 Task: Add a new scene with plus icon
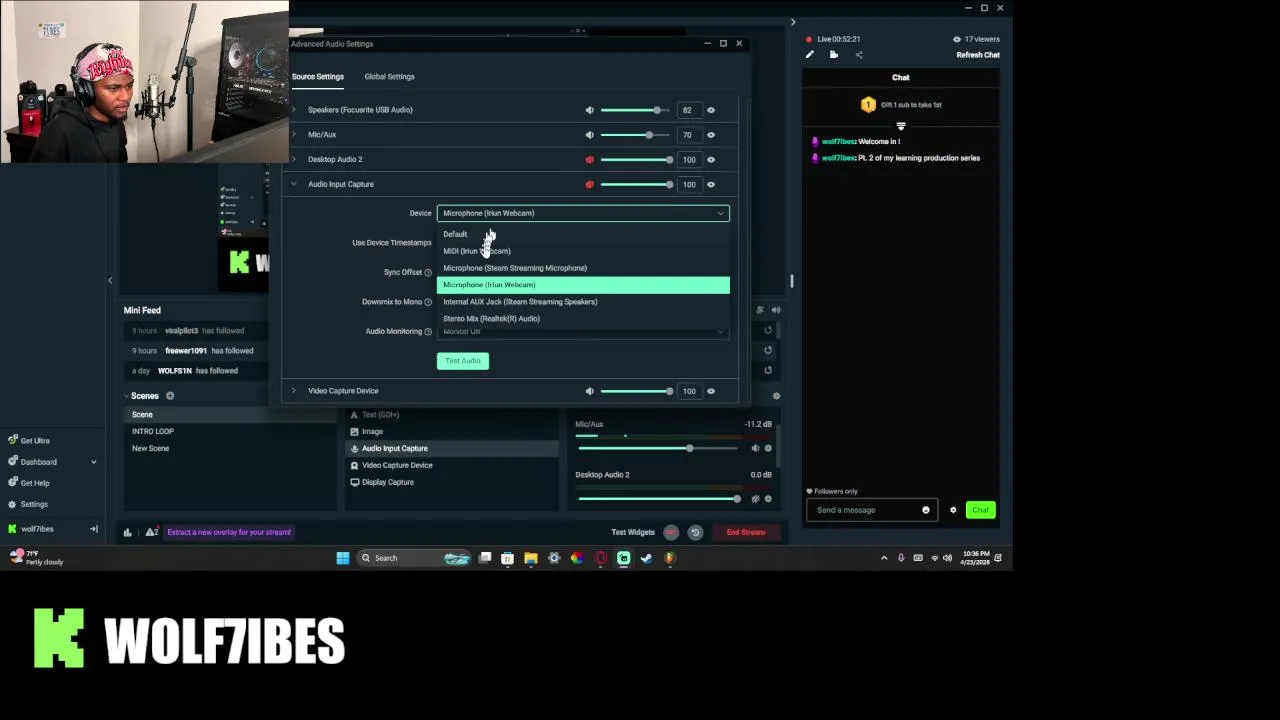click(170, 396)
